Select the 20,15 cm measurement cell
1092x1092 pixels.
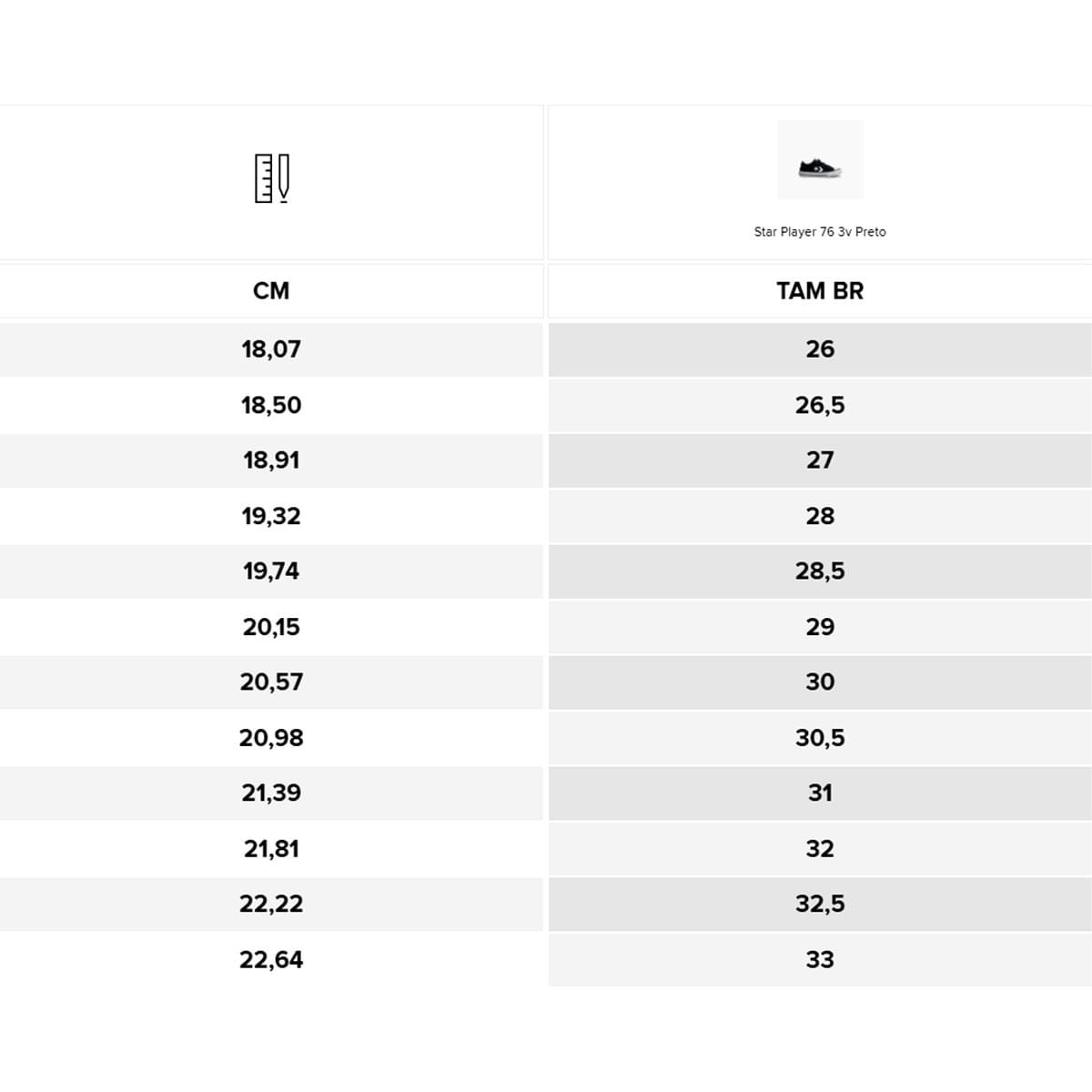coord(271,627)
